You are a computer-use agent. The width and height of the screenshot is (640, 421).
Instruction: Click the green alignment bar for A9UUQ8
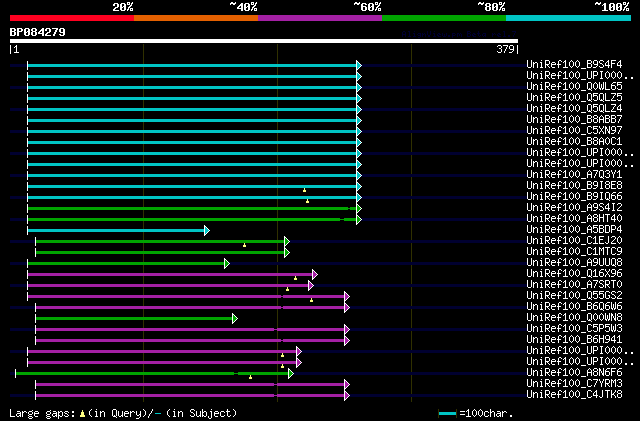pos(126,264)
